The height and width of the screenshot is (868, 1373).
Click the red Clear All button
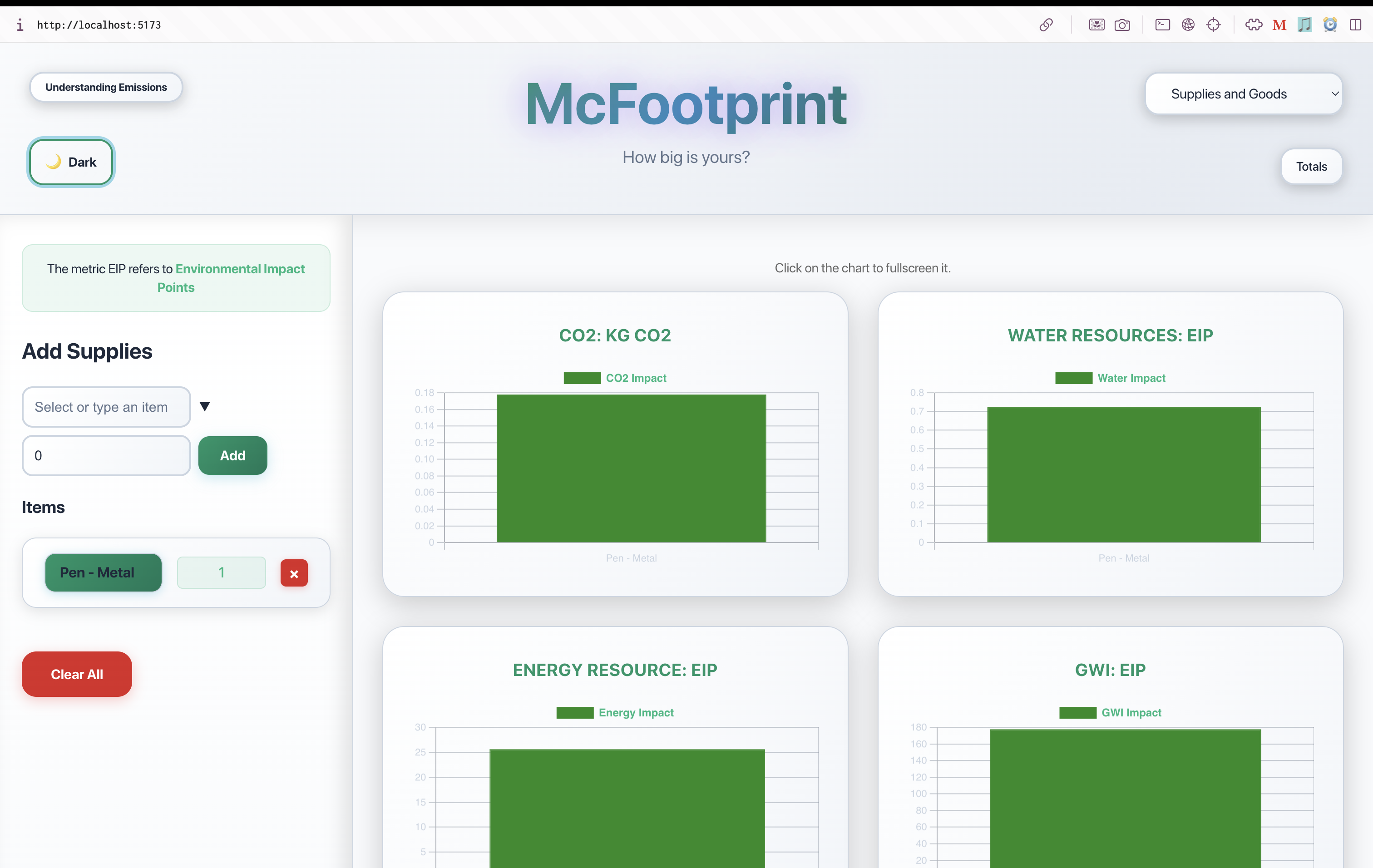click(77, 674)
